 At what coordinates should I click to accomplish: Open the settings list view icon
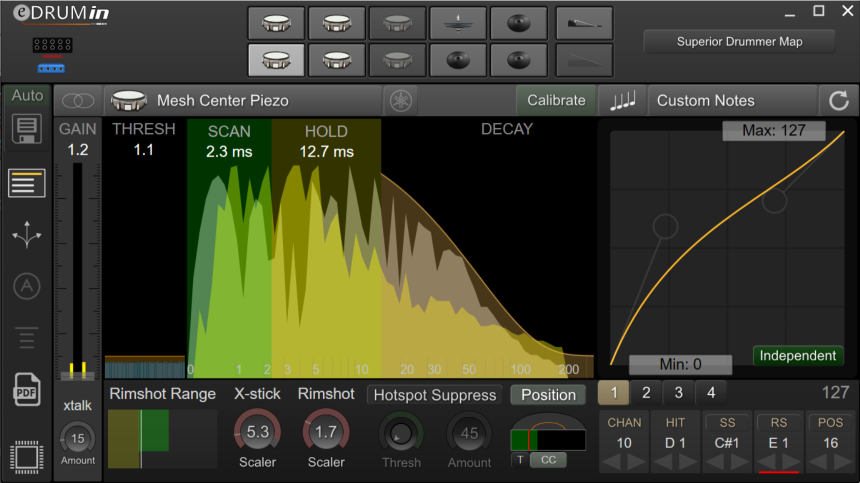click(x=26, y=183)
